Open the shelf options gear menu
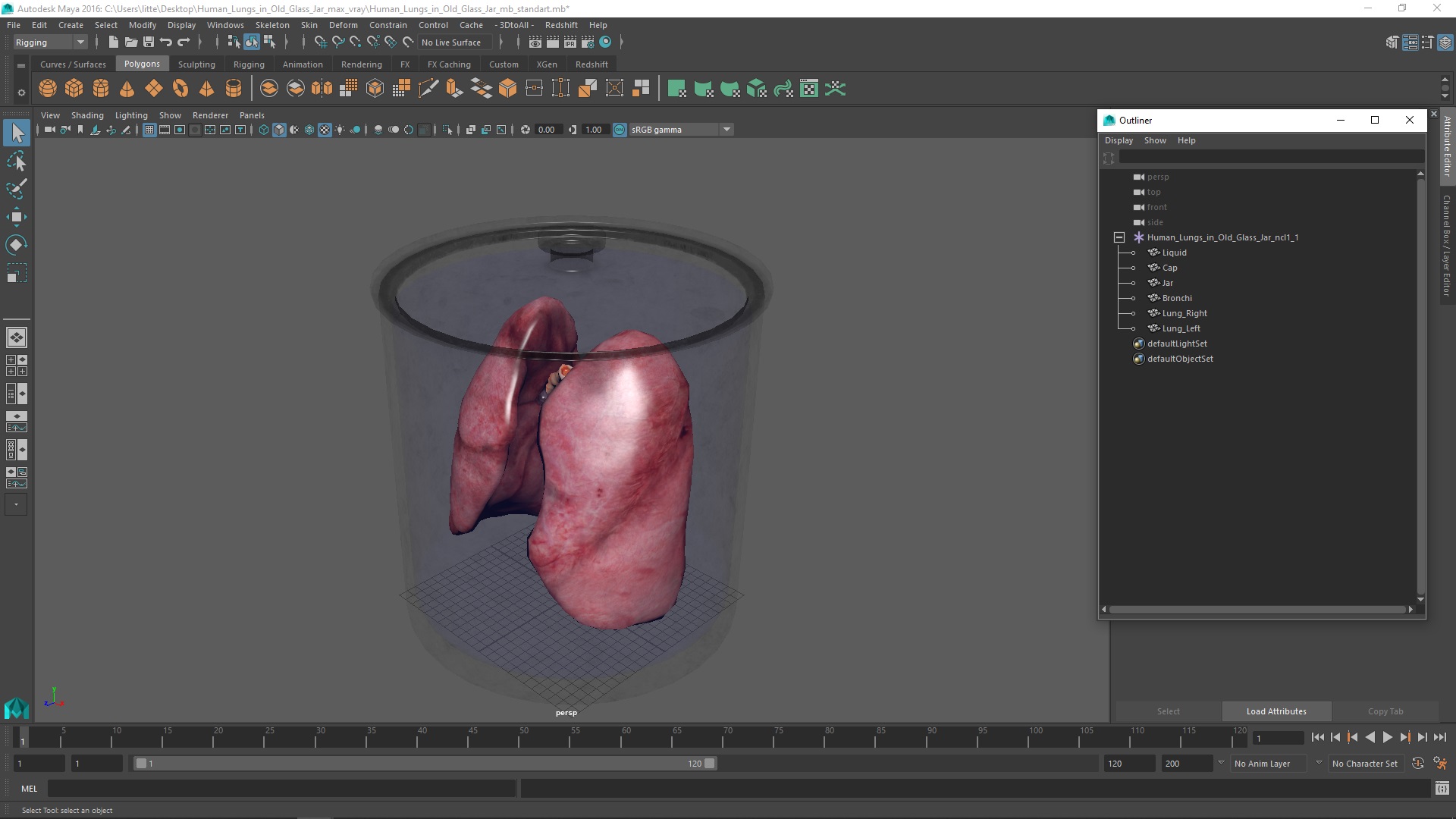The width and height of the screenshot is (1456, 819). pos(21,93)
